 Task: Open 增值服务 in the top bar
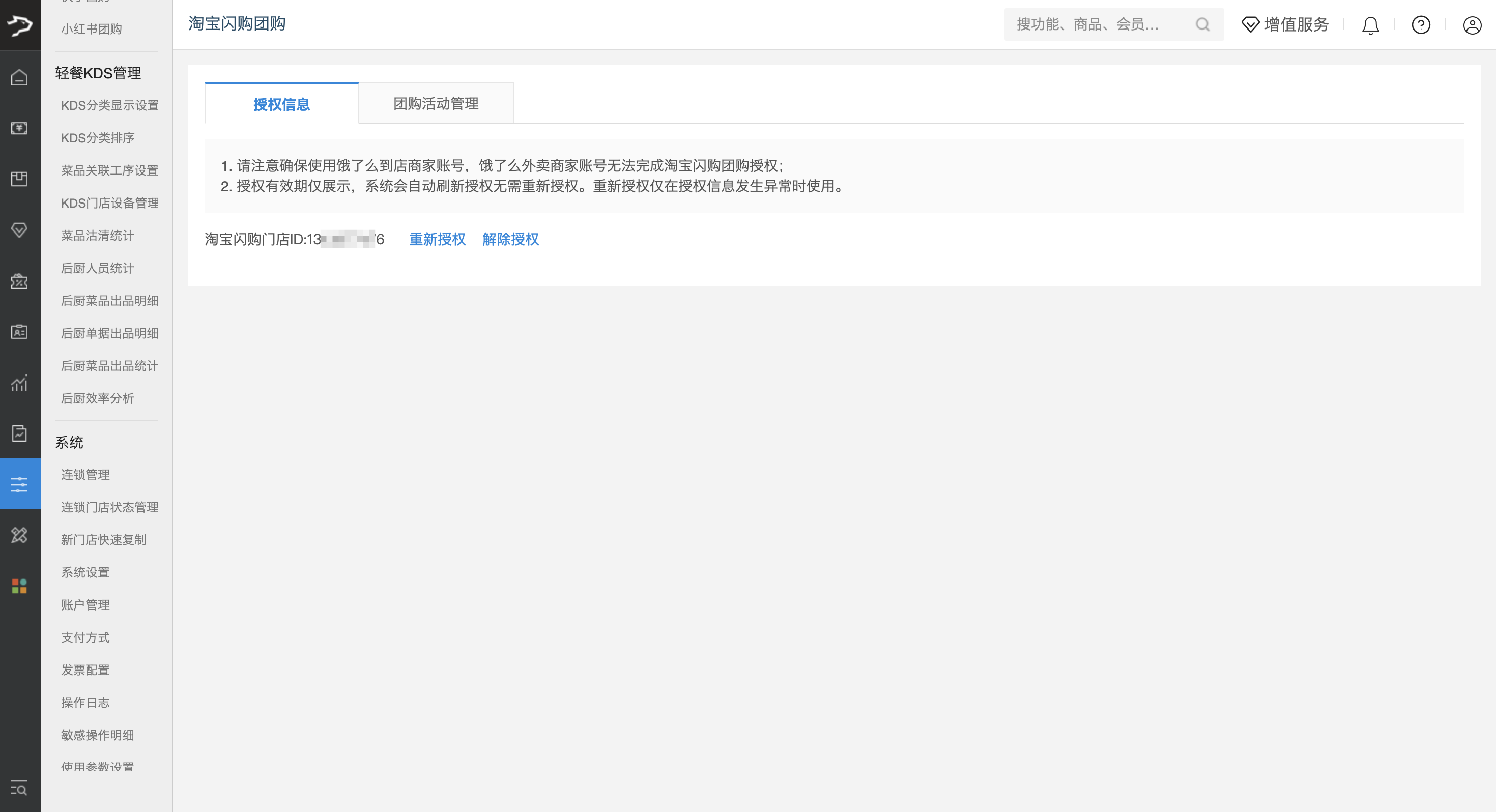click(1285, 24)
